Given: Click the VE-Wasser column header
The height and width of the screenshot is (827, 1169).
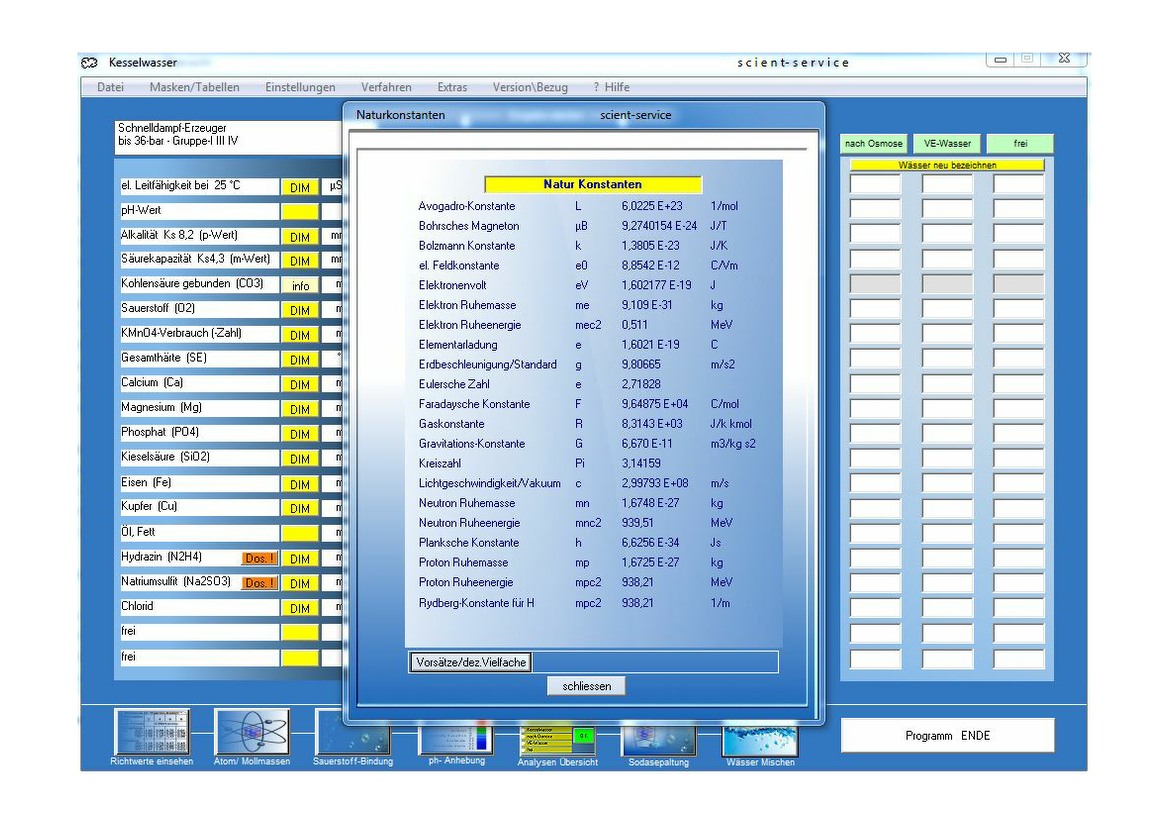Looking at the screenshot, I should (947, 144).
